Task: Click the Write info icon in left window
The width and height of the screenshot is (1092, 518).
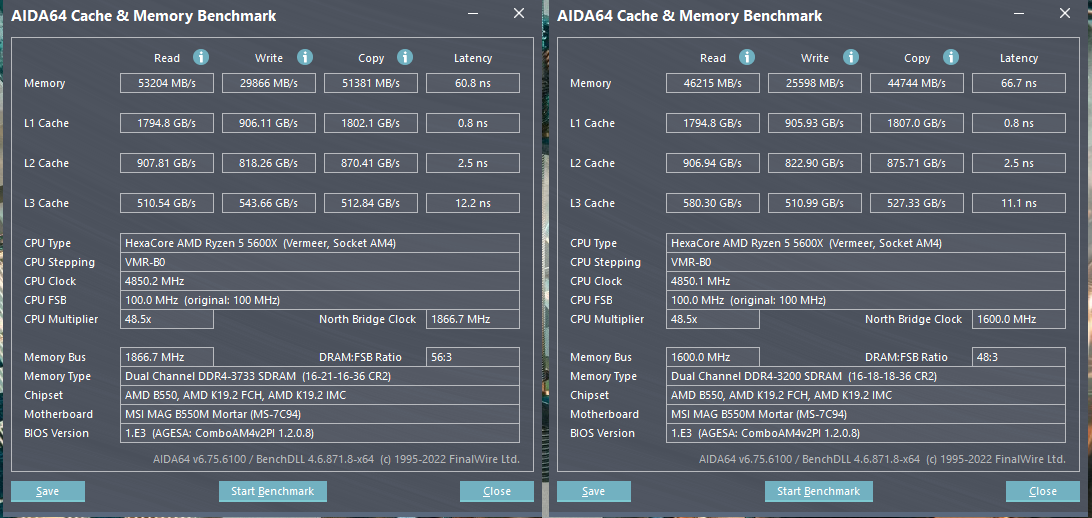Action: pos(304,57)
